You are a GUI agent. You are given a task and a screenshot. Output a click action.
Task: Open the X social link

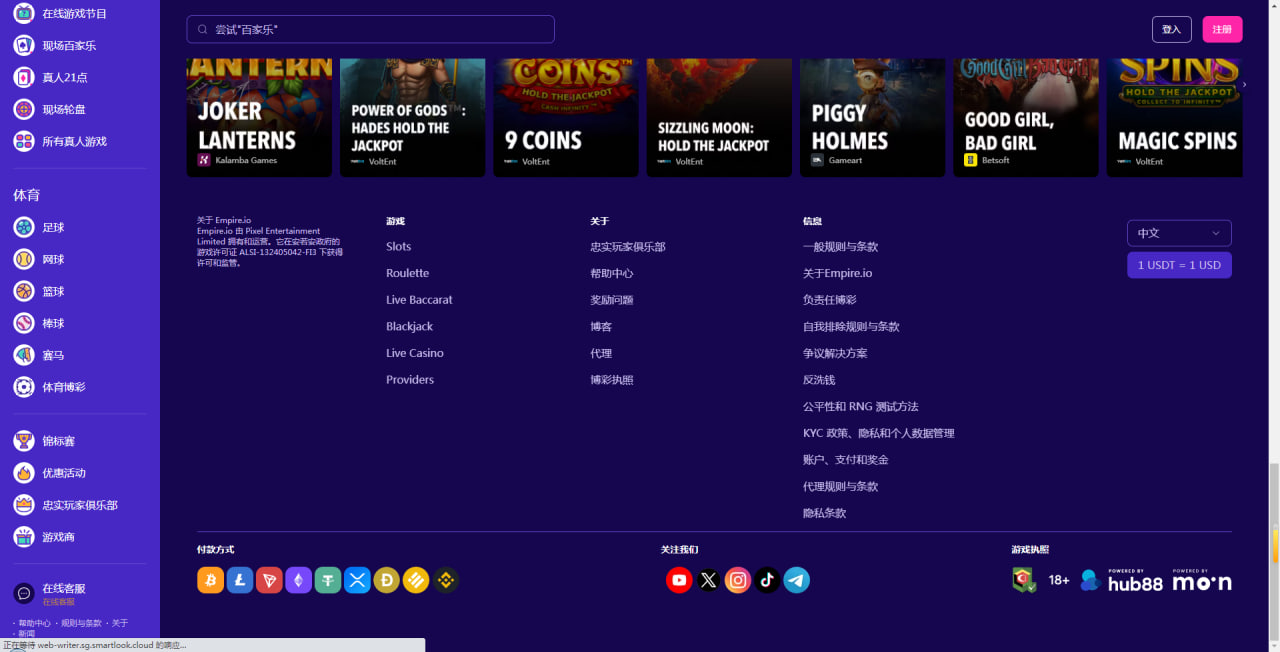(x=709, y=580)
